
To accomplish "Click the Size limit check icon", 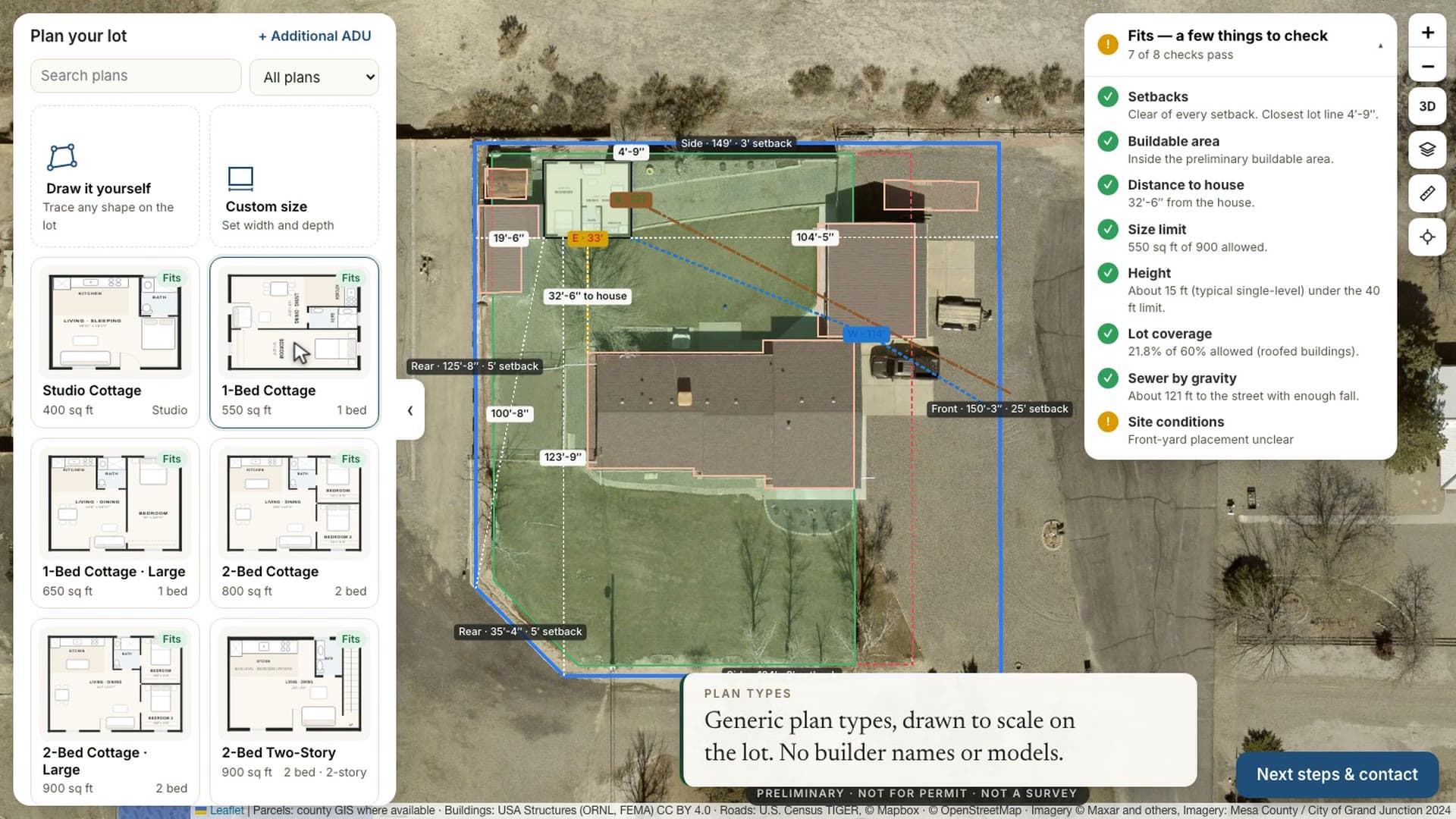I will tap(1107, 229).
